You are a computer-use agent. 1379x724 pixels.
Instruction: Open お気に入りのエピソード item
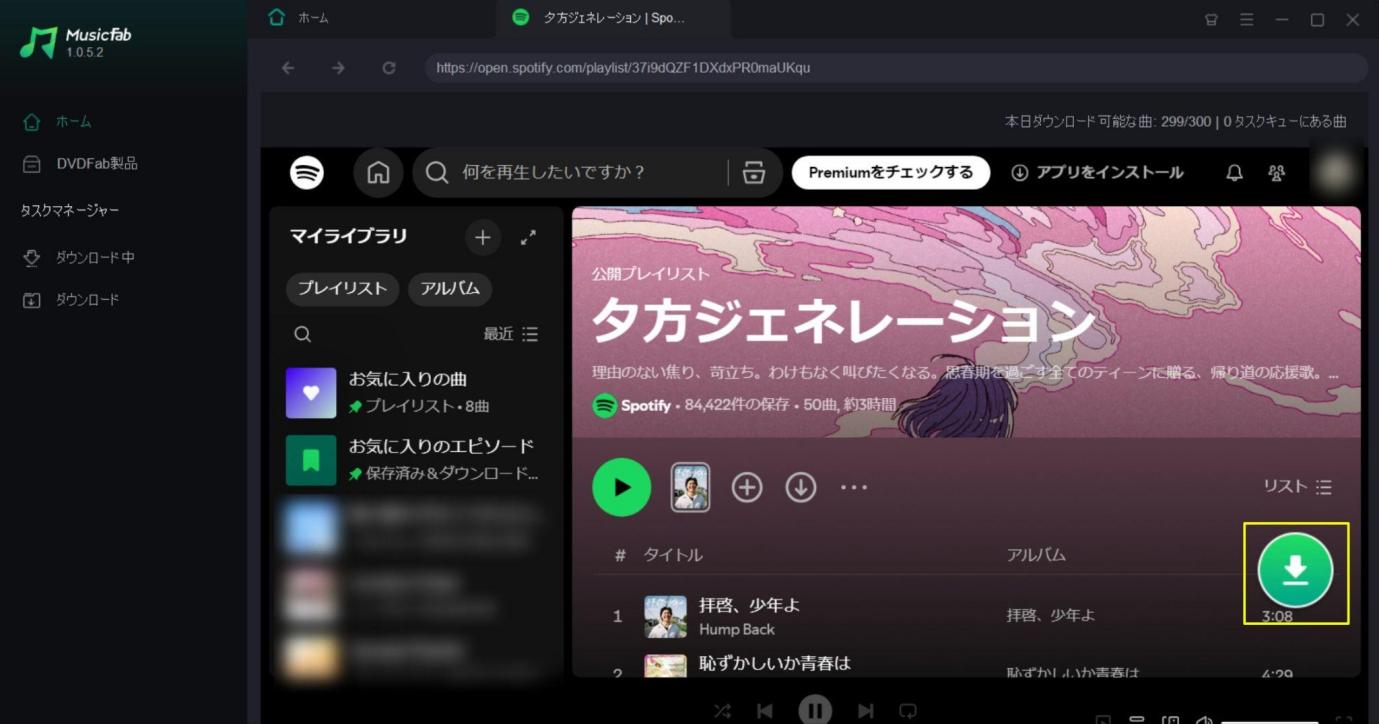[415, 460]
